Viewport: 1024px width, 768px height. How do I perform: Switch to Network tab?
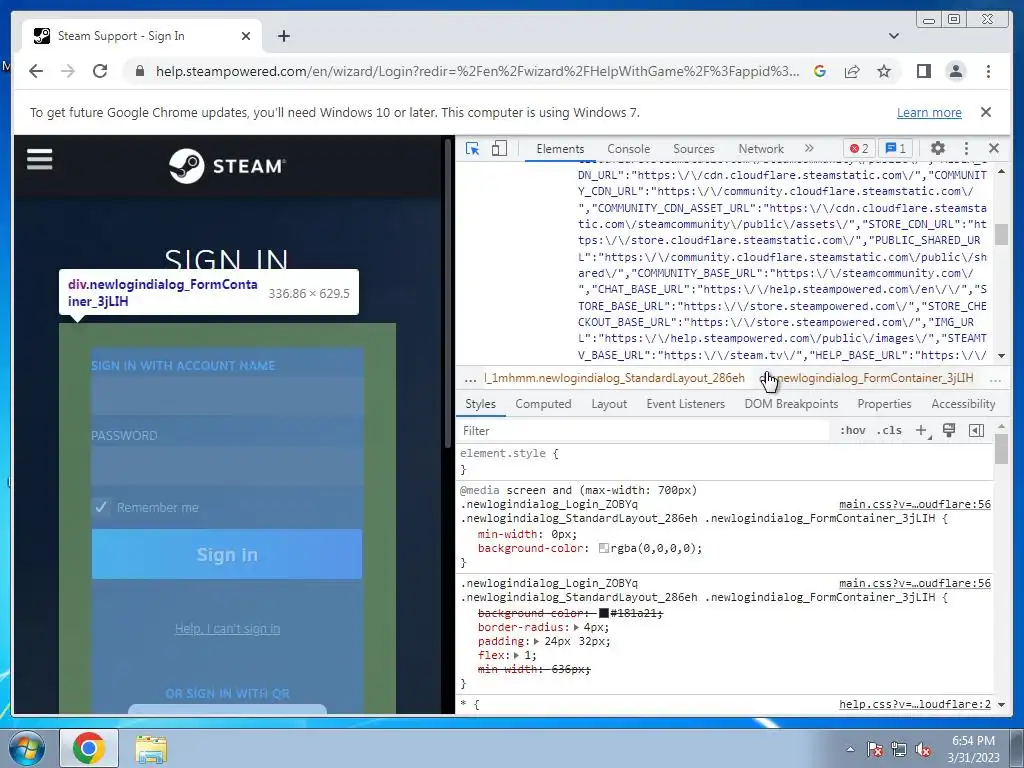tap(761, 149)
